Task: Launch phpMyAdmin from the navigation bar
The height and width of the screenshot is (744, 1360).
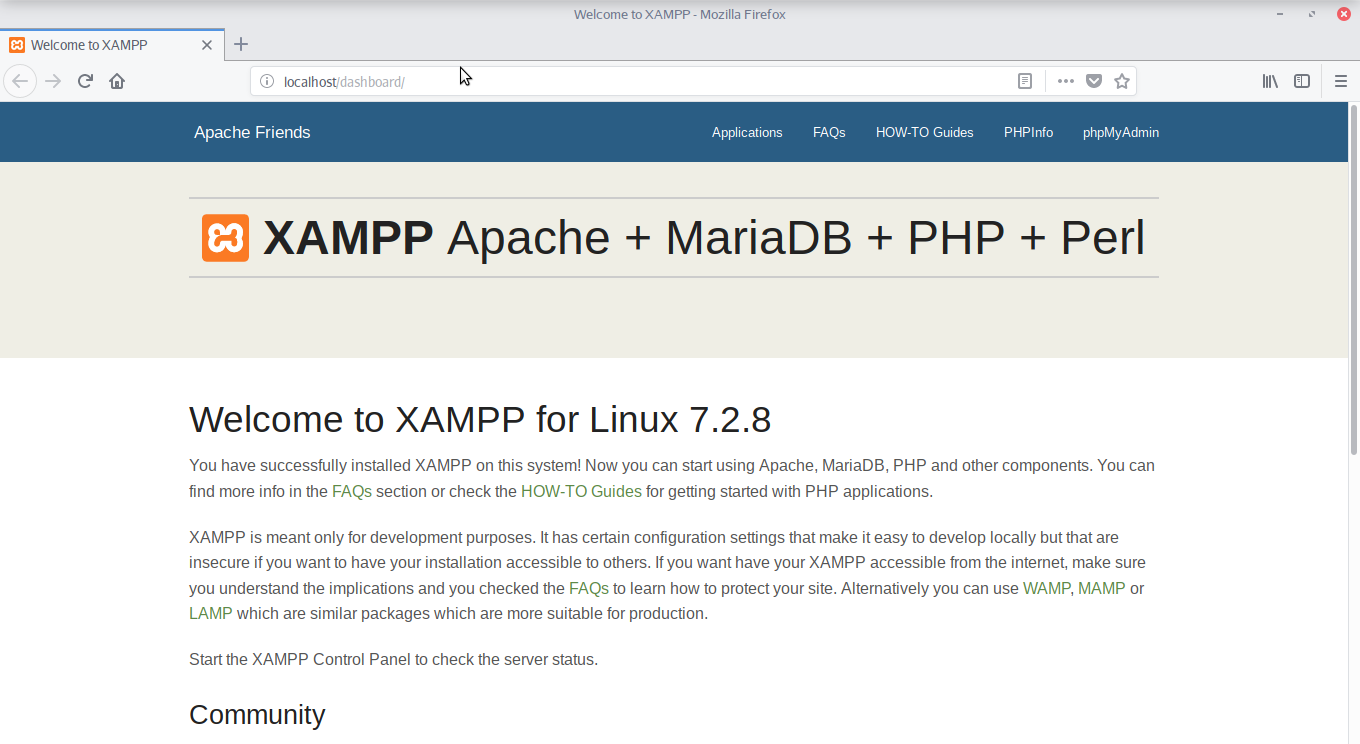Action: pos(1121,132)
